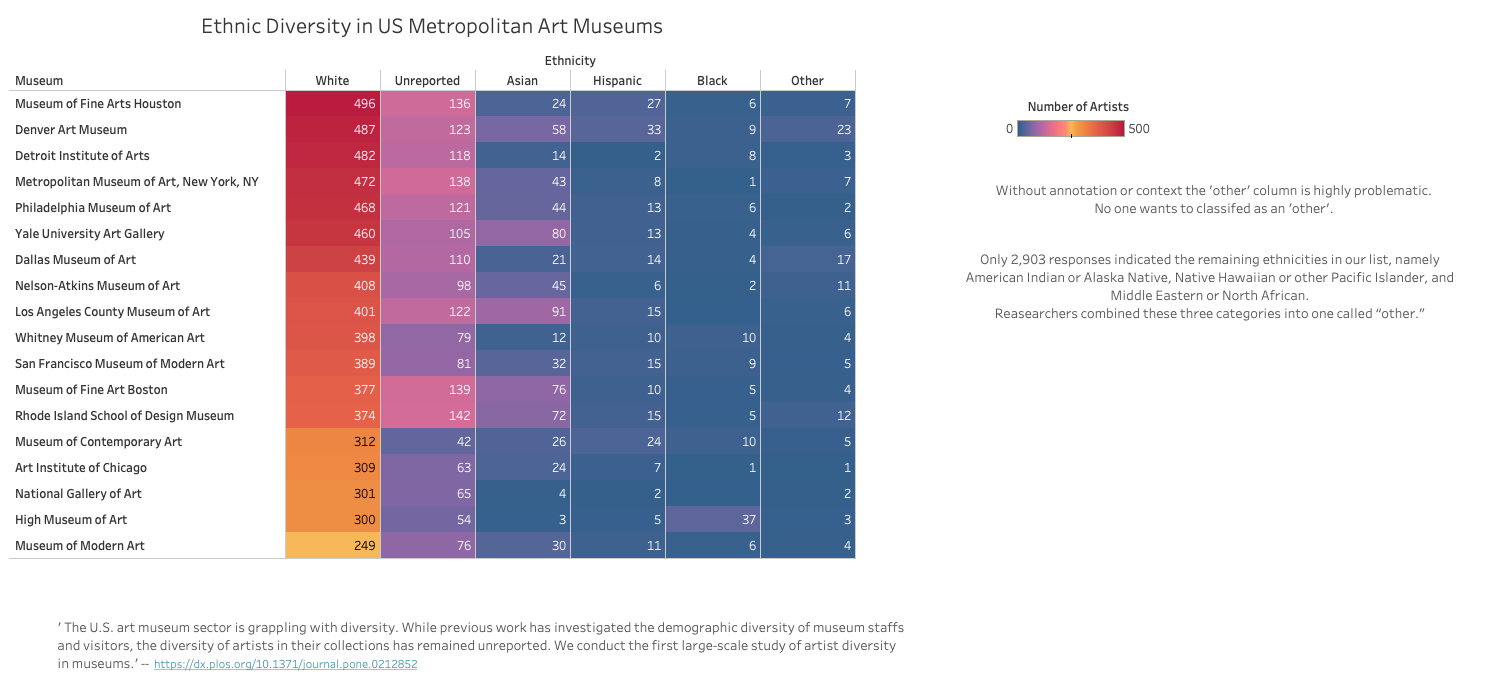Click the Asian cell showing 91 artists
The image size is (1511, 700).
point(522,312)
